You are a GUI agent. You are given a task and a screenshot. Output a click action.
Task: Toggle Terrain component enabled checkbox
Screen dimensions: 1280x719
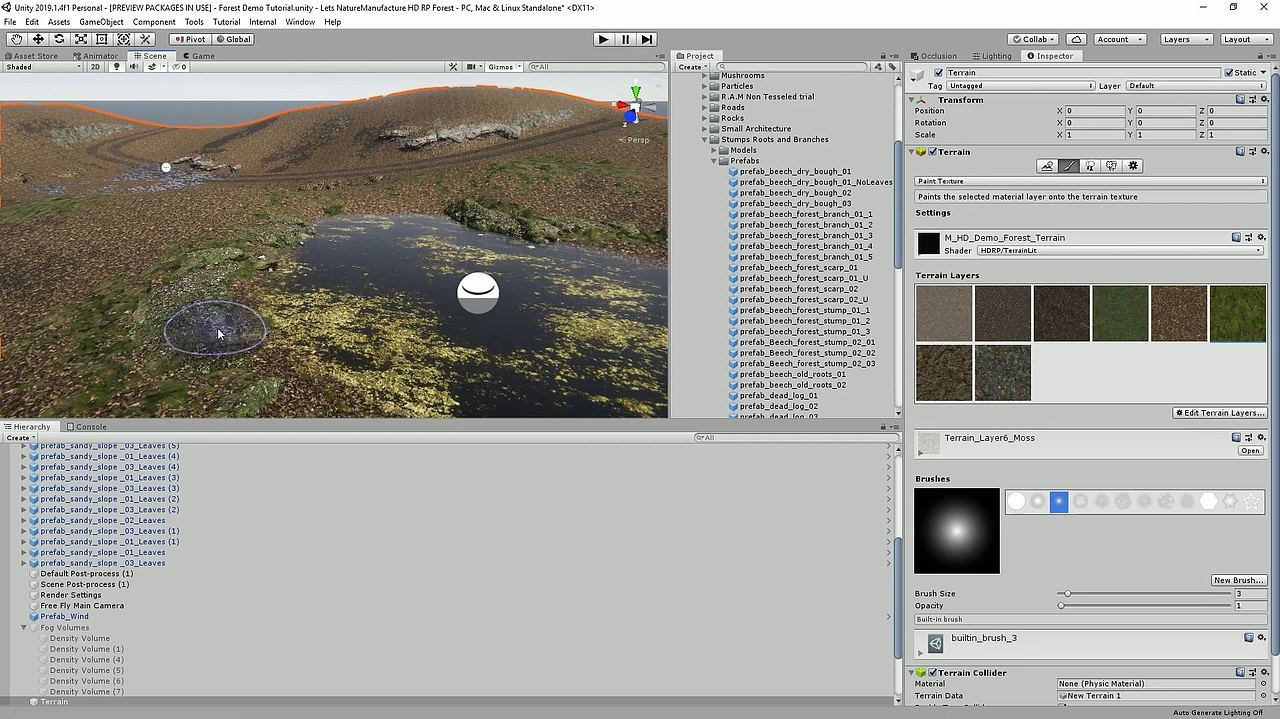coord(932,152)
